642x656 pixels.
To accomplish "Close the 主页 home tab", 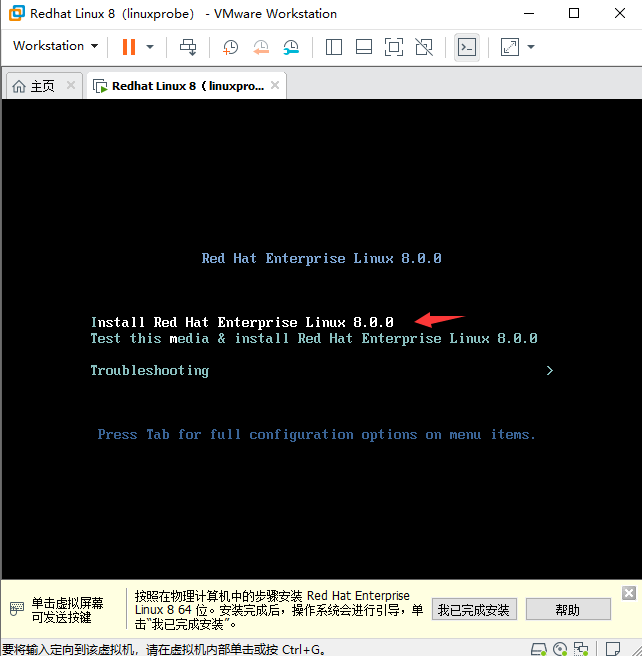I will coord(71,85).
